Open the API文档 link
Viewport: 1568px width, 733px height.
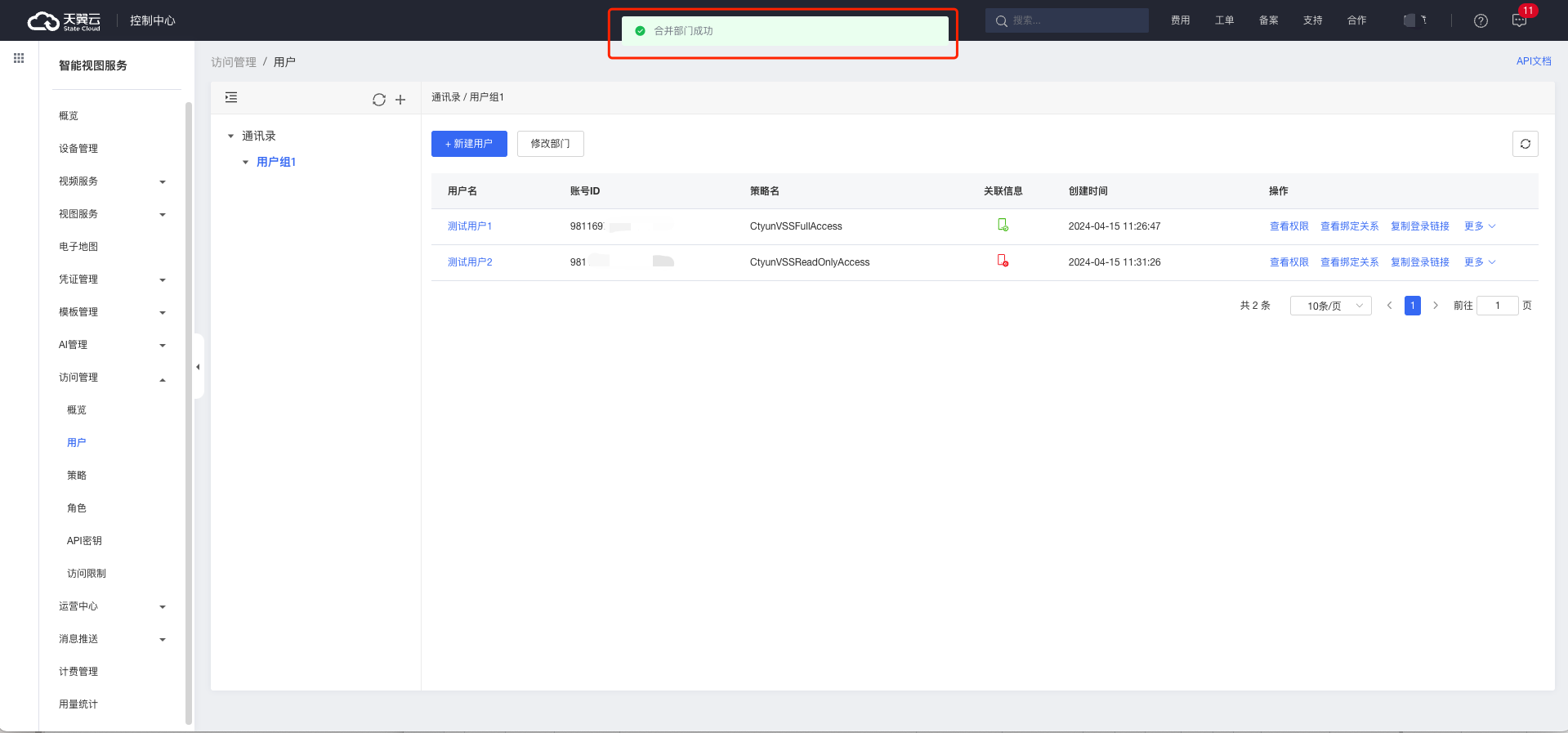tap(1534, 61)
